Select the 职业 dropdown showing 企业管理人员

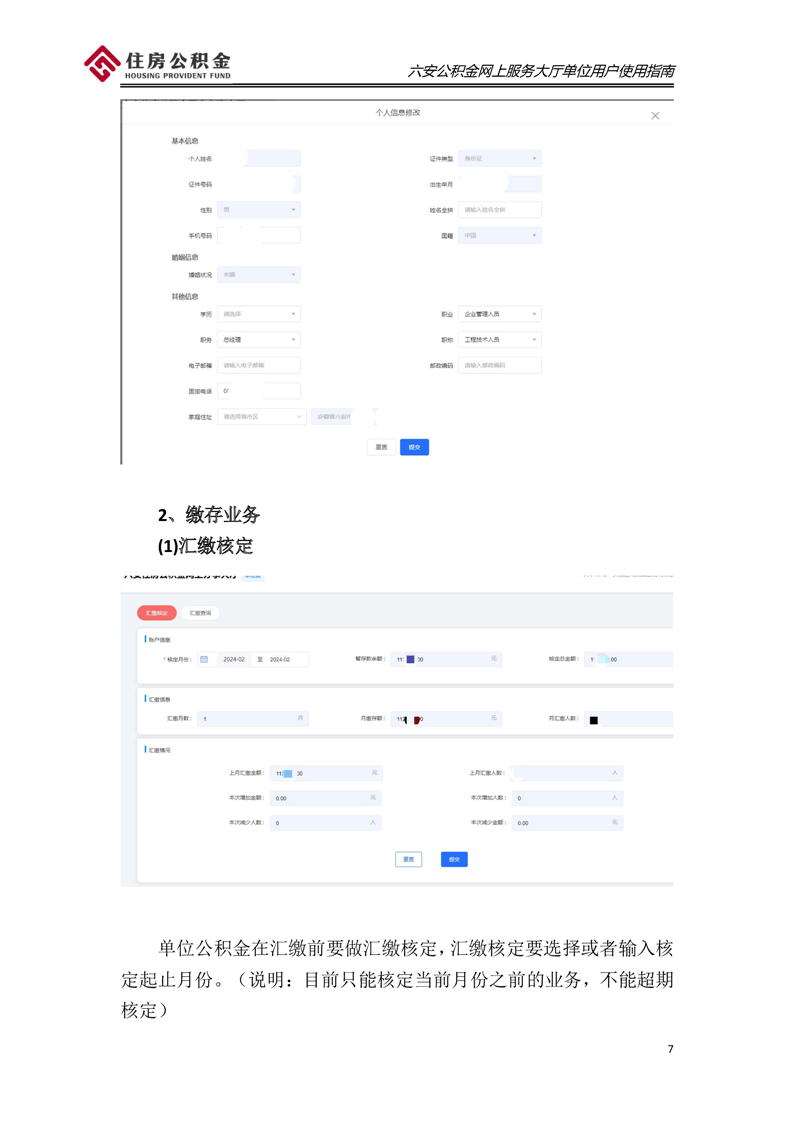(x=499, y=314)
